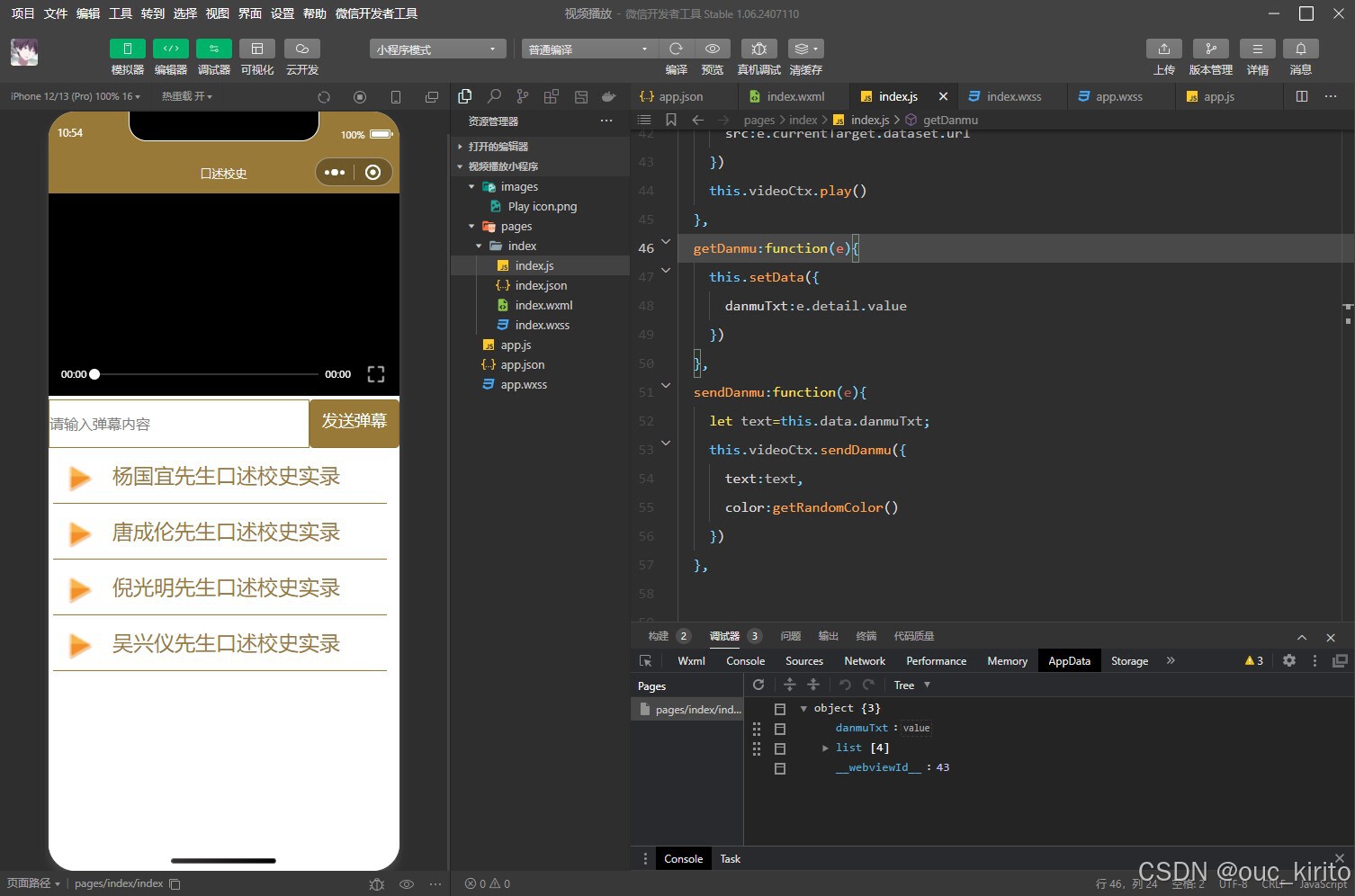
Task: Click the simulator stop/record icon
Action: pos(360,97)
